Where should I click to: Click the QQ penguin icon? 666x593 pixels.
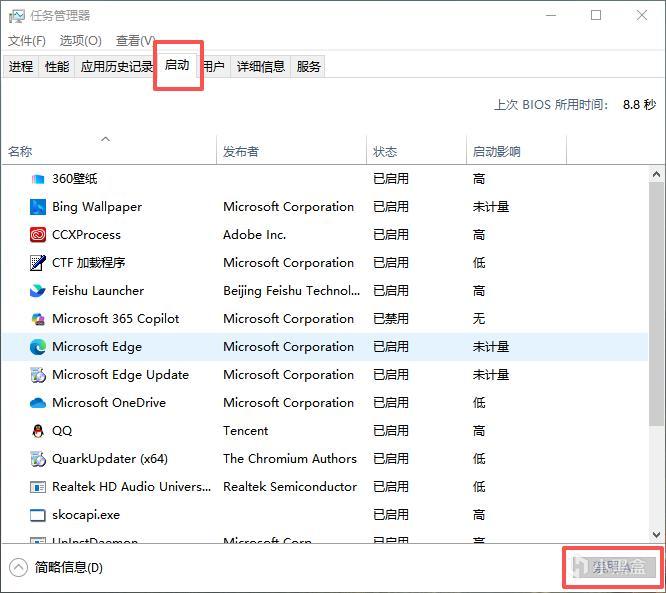coord(38,431)
